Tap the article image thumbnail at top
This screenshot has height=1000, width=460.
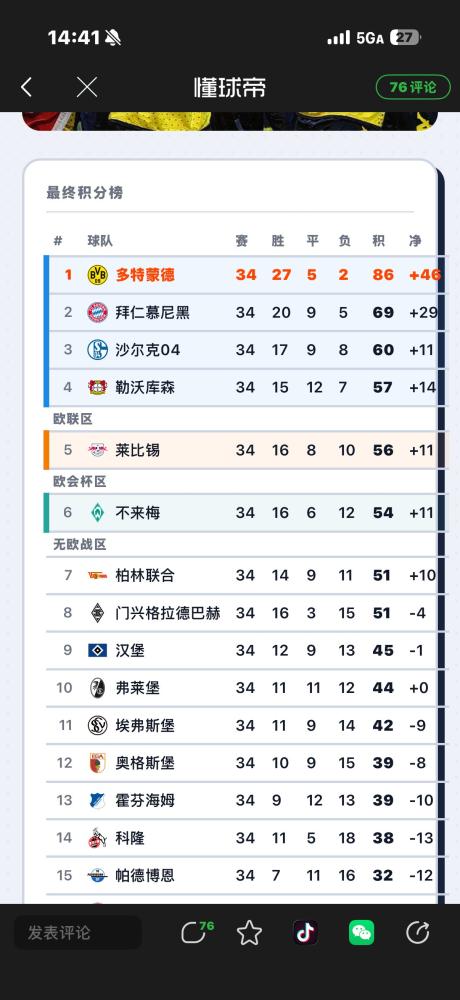tap(230, 121)
